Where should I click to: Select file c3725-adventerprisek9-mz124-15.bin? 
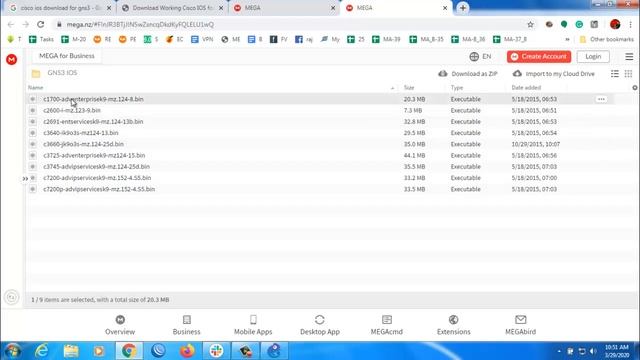coord(94,156)
